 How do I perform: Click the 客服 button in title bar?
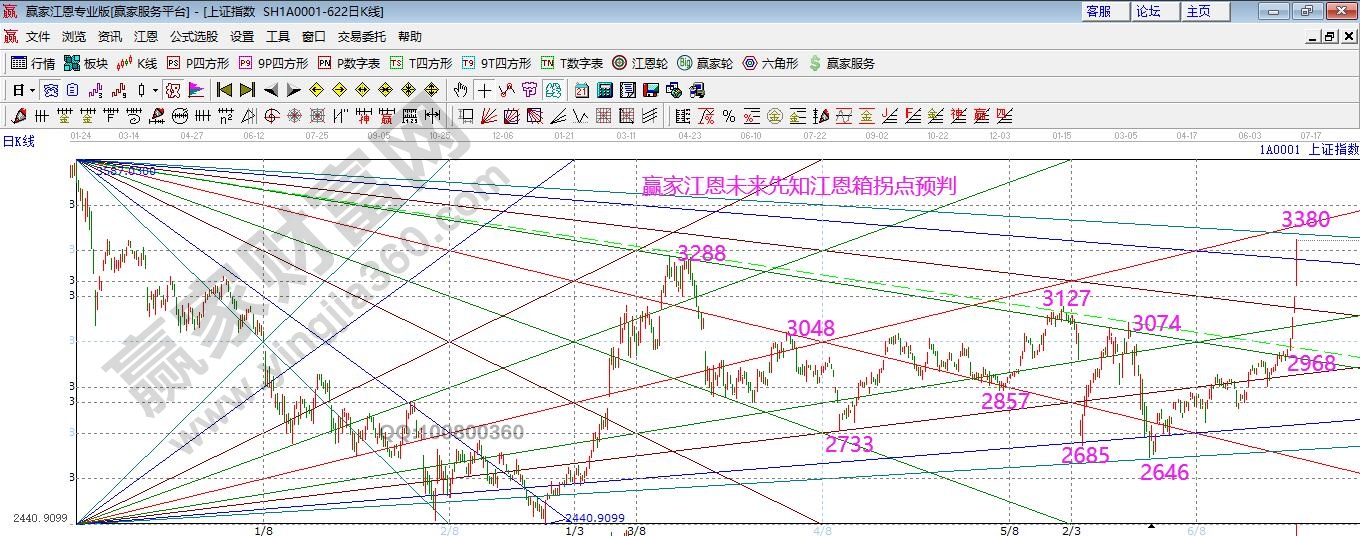[1097, 11]
